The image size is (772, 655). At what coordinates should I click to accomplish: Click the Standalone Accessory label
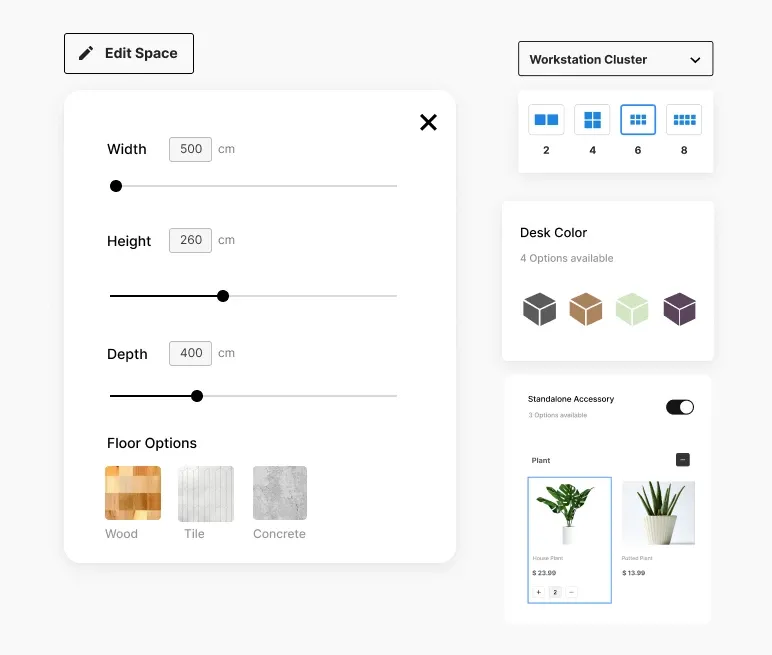[571, 399]
